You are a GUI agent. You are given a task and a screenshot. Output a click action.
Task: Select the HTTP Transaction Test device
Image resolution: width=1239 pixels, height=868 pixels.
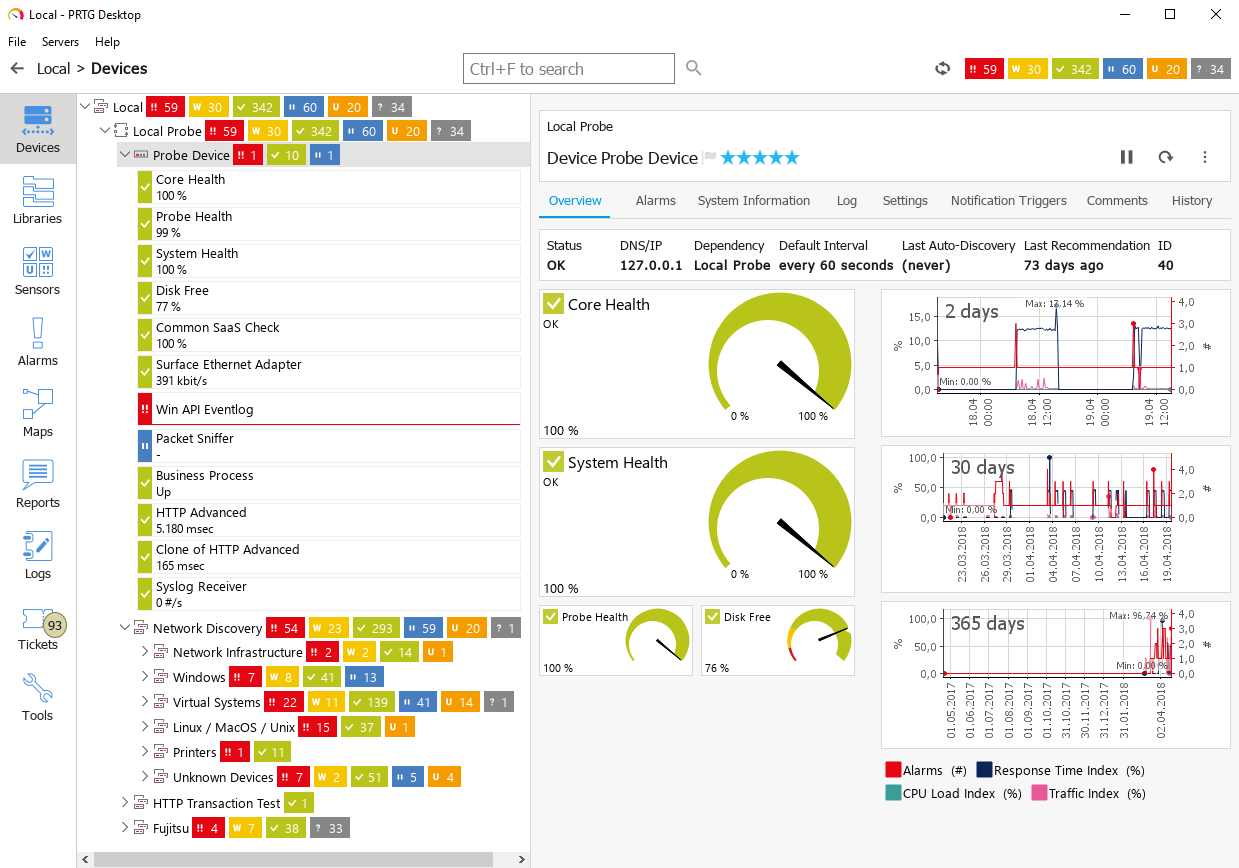pos(216,803)
